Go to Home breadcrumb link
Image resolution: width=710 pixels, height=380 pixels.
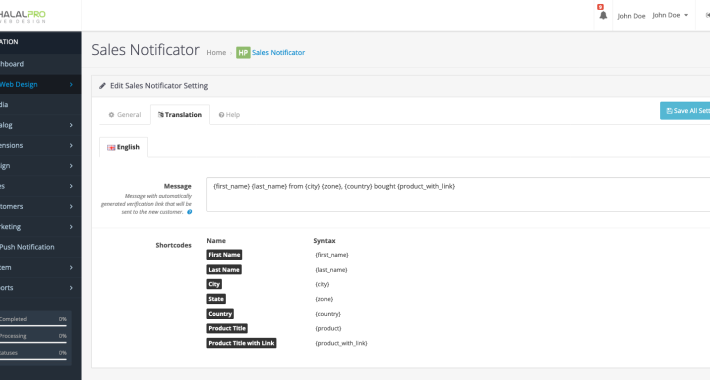(216, 53)
